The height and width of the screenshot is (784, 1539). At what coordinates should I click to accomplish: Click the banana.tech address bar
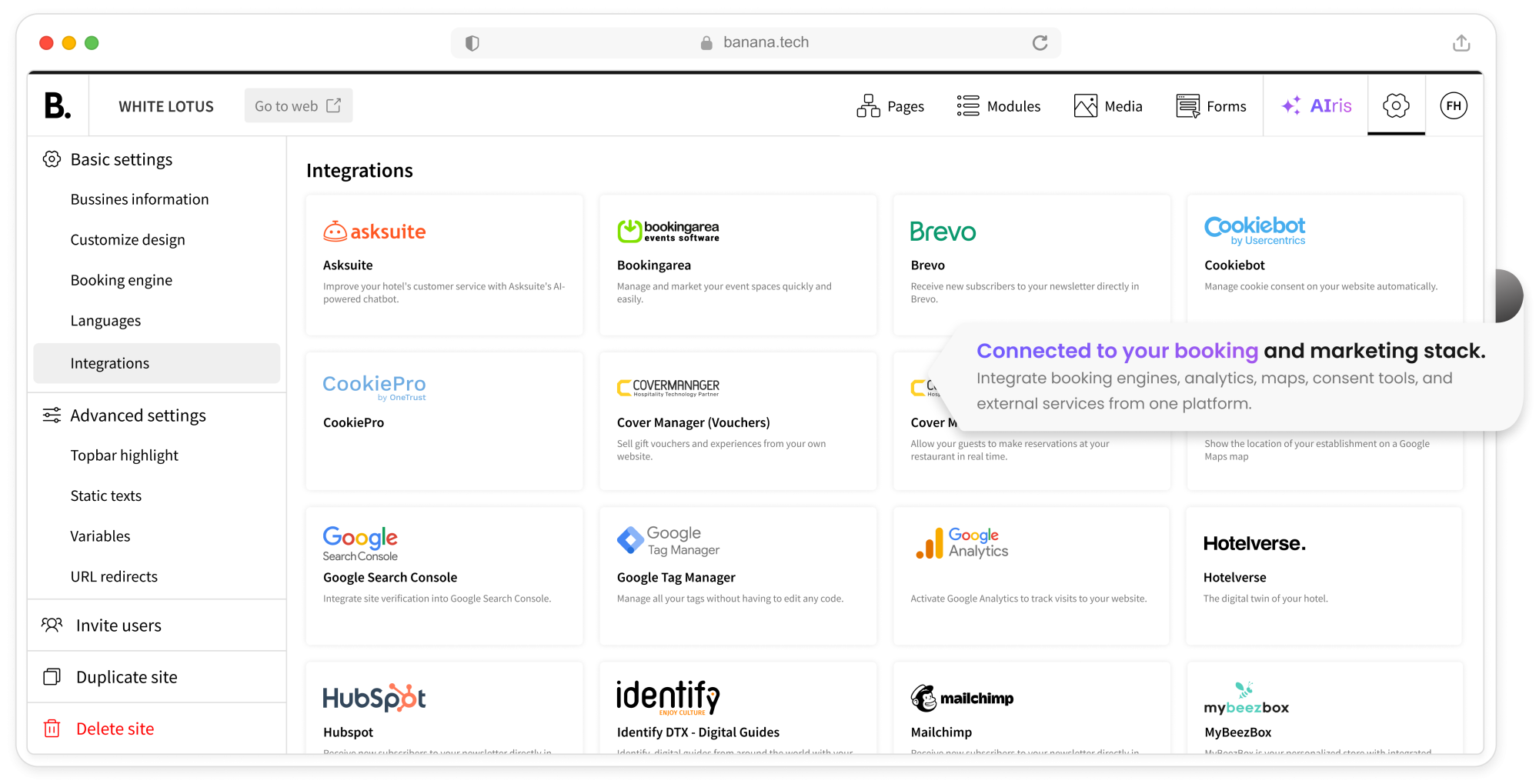(756, 42)
